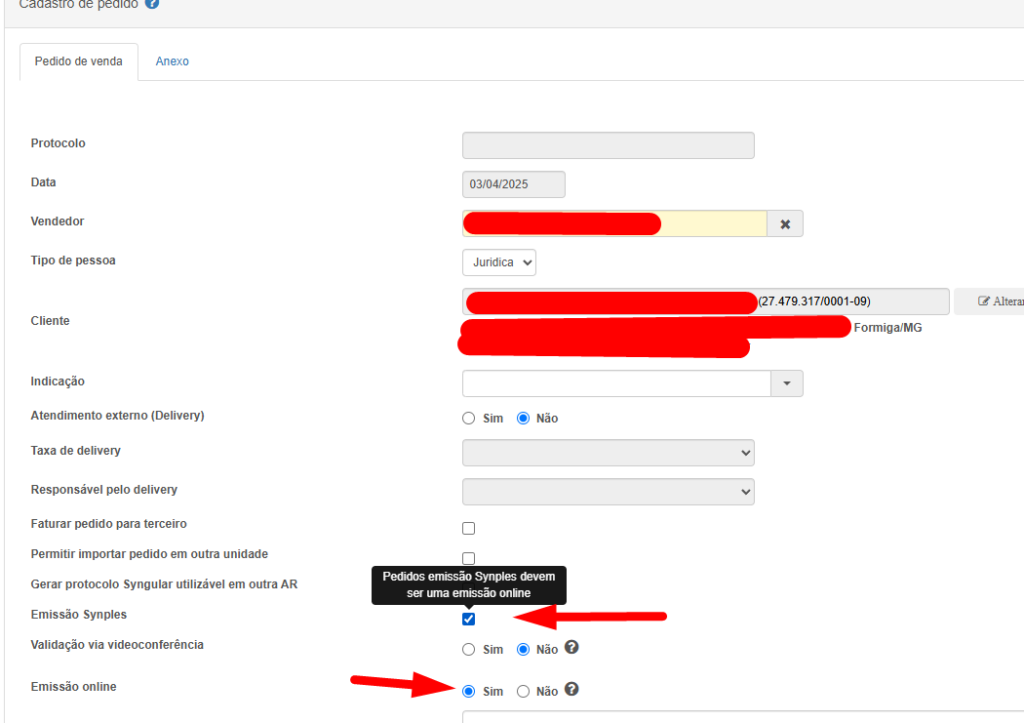Click help icon next to Validação via videoconferência
The image size is (1024, 723).
point(571,648)
